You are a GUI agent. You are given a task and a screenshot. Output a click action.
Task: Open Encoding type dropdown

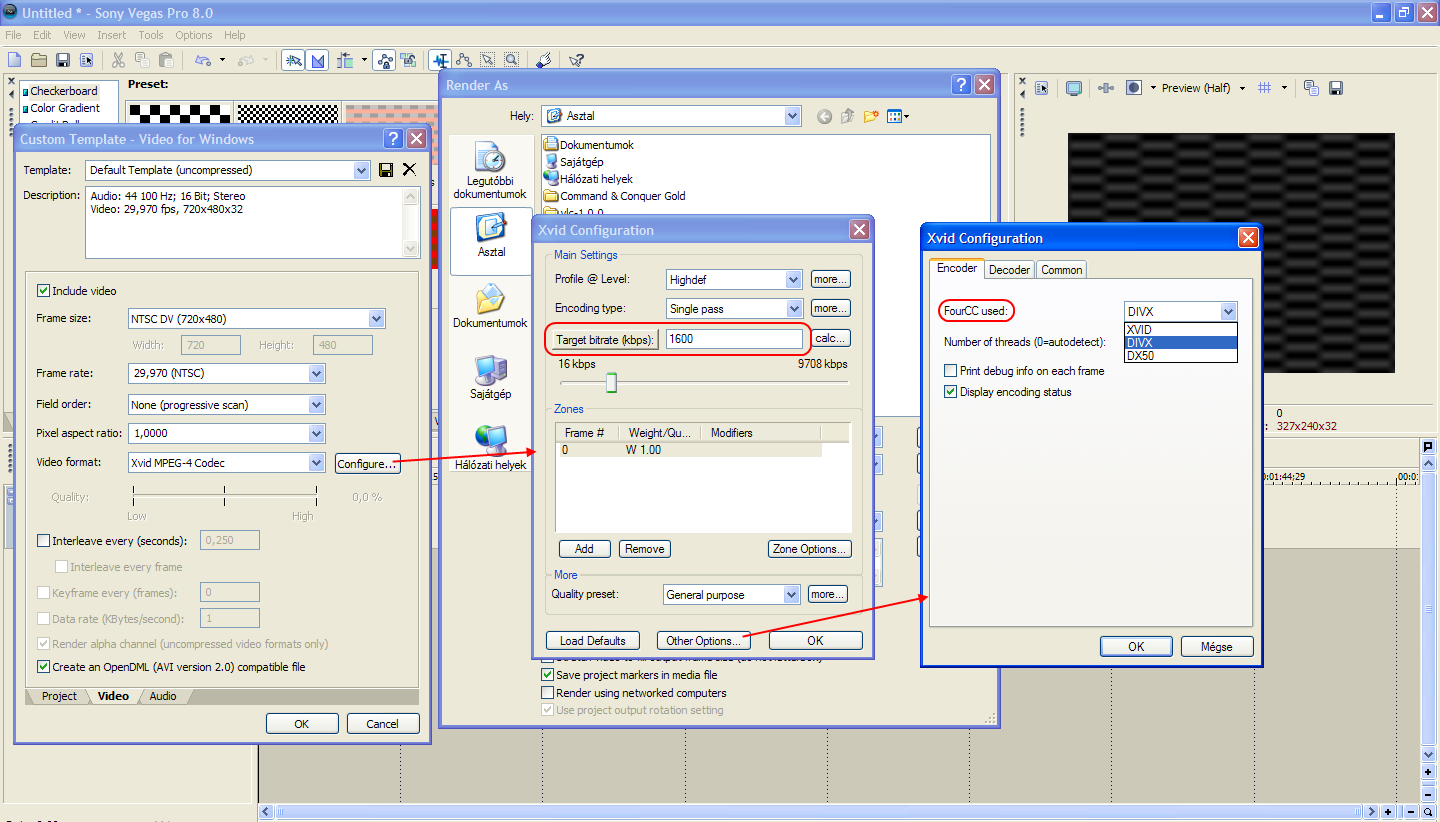793,309
